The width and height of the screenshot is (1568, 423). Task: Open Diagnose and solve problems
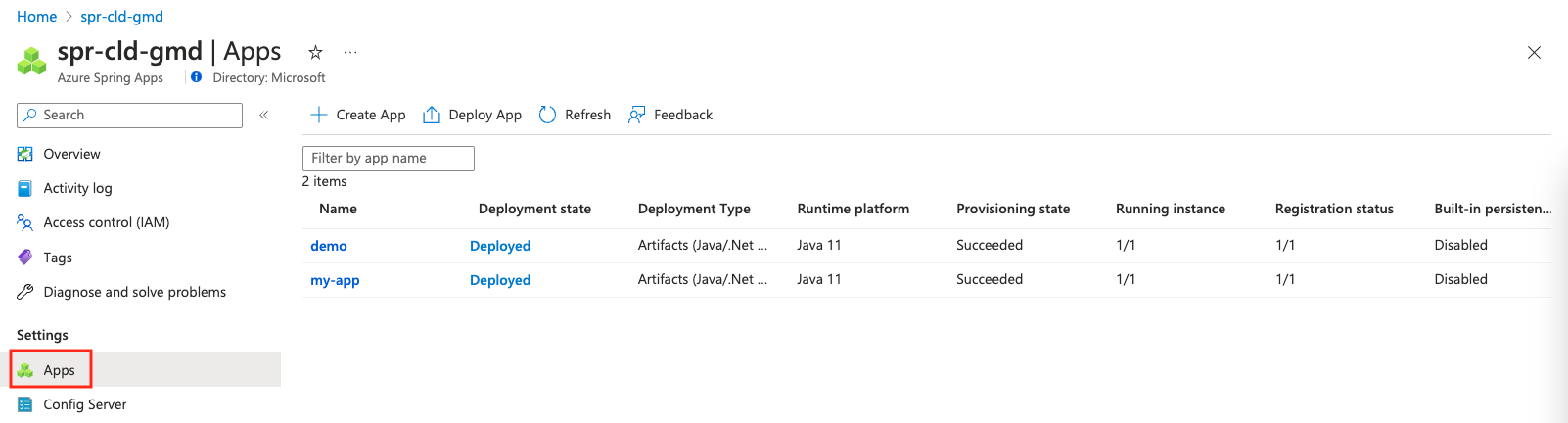pos(134,292)
